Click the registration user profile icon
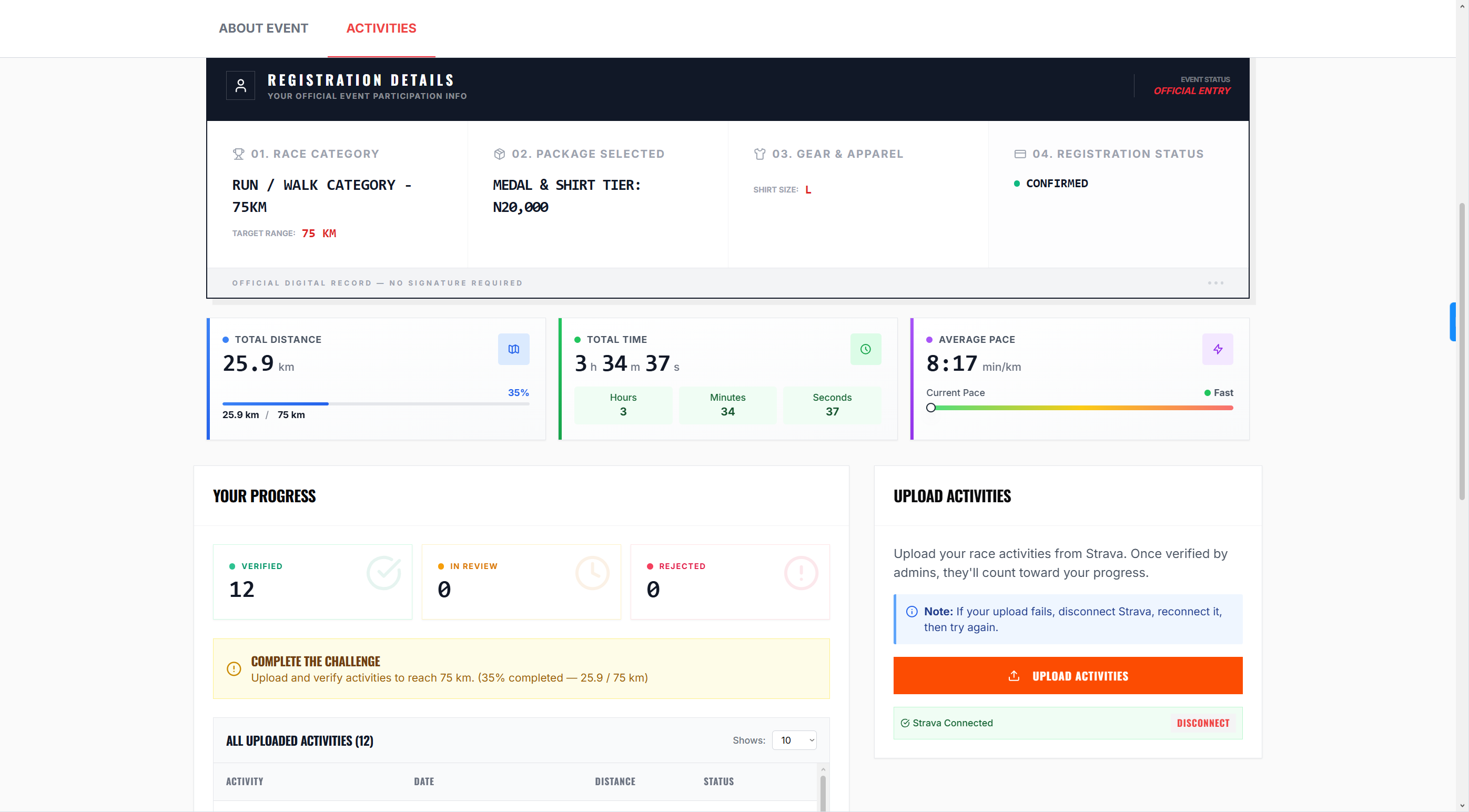This screenshot has height=812, width=1469. (x=241, y=86)
